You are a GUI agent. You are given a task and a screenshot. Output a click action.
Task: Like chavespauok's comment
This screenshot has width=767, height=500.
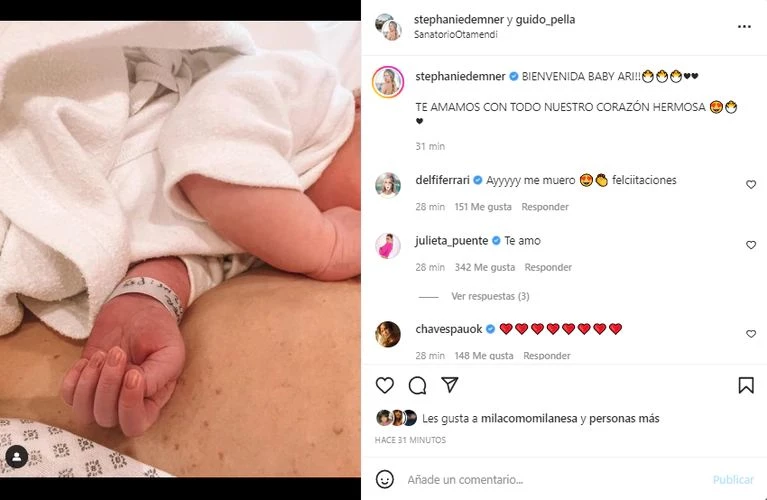pyautogui.click(x=751, y=334)
